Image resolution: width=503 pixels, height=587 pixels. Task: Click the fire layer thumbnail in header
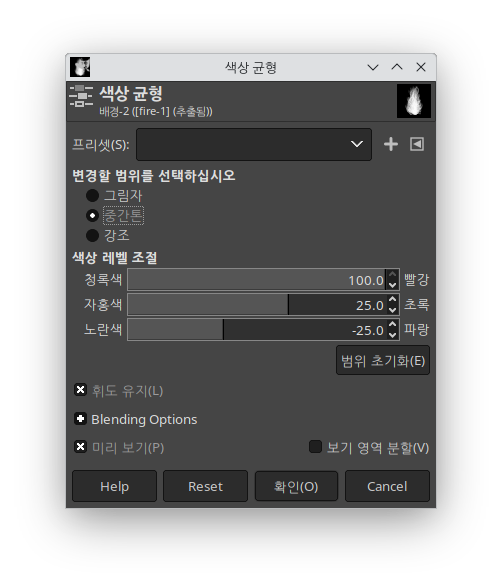414,101
